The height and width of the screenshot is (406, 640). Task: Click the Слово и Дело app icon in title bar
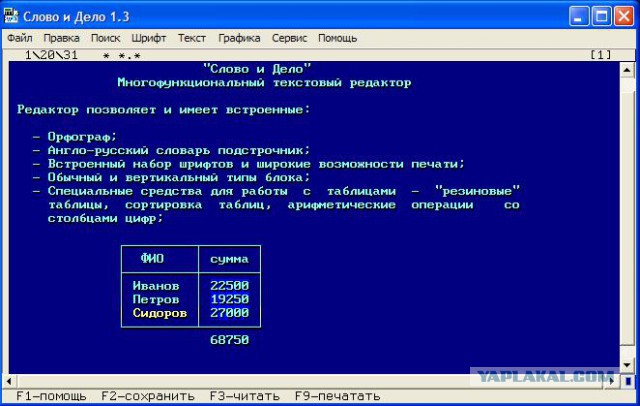[11, 16]
